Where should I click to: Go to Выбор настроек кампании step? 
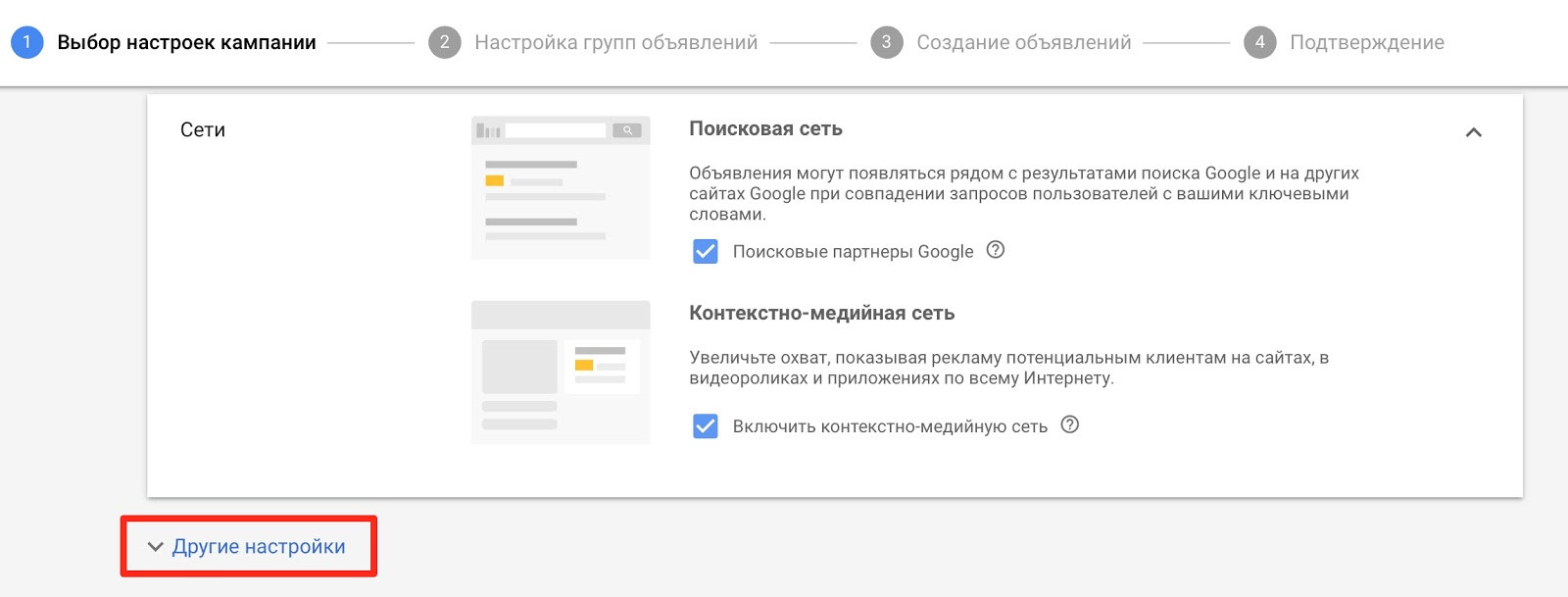186,42
